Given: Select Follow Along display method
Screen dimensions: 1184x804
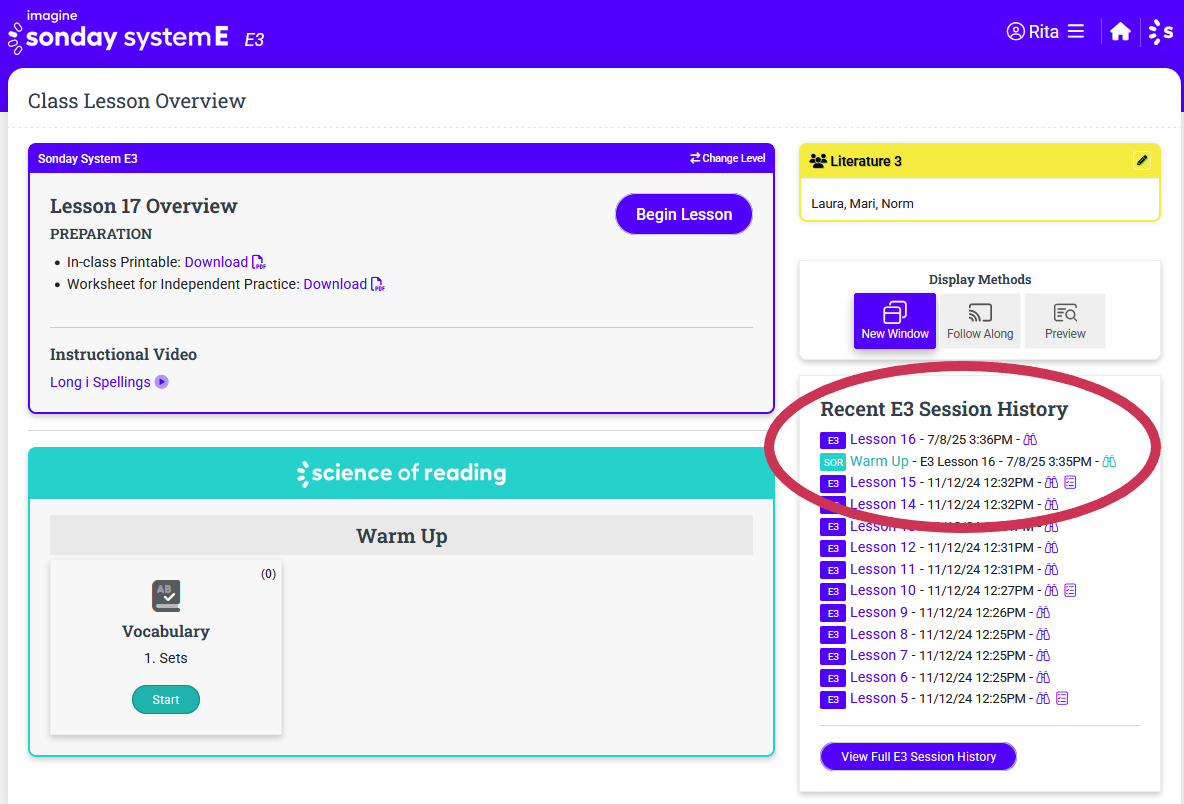Looking at the screenshot, I should [x=980, y=321].
